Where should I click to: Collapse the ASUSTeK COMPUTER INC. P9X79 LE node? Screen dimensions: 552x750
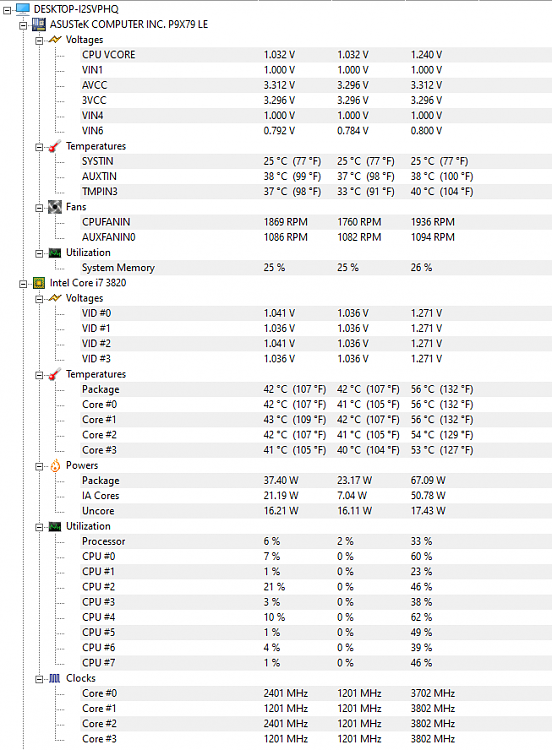(23, 25)
